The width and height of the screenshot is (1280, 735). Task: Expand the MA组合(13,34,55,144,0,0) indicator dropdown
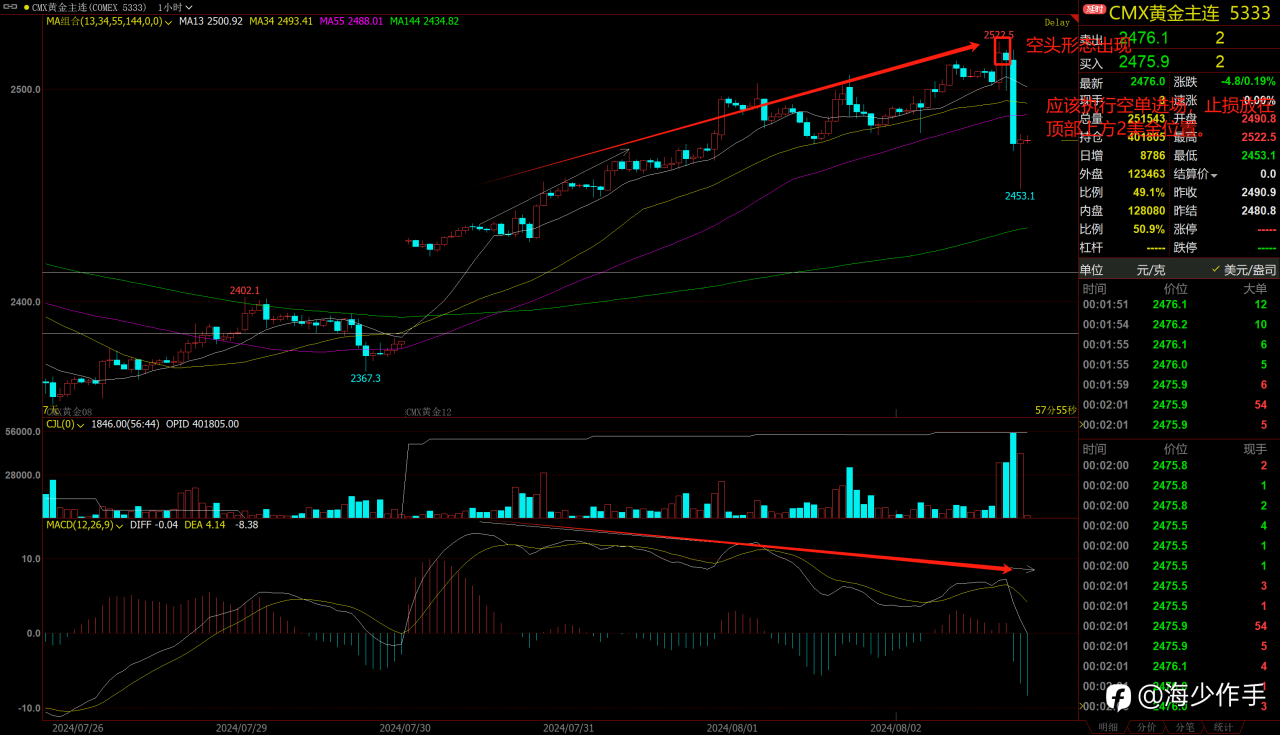(167, 21)
